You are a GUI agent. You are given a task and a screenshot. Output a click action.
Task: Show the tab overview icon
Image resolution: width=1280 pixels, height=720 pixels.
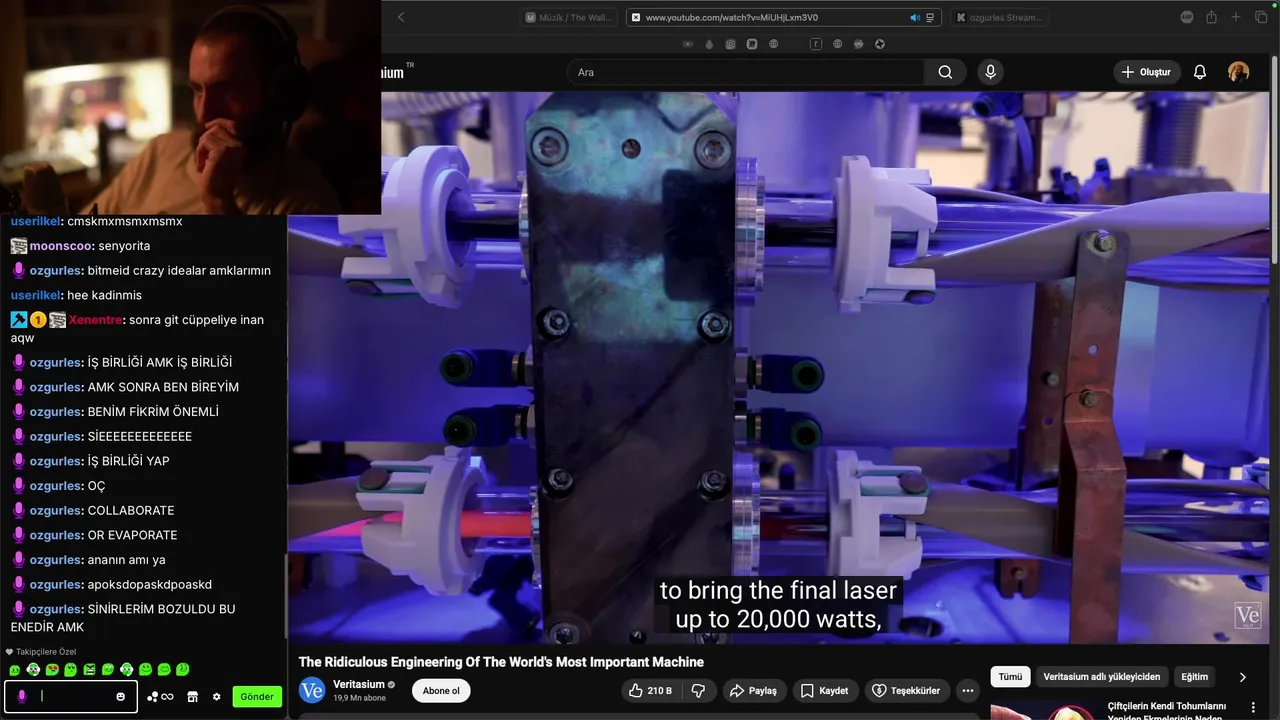[x=1260, y=17]
